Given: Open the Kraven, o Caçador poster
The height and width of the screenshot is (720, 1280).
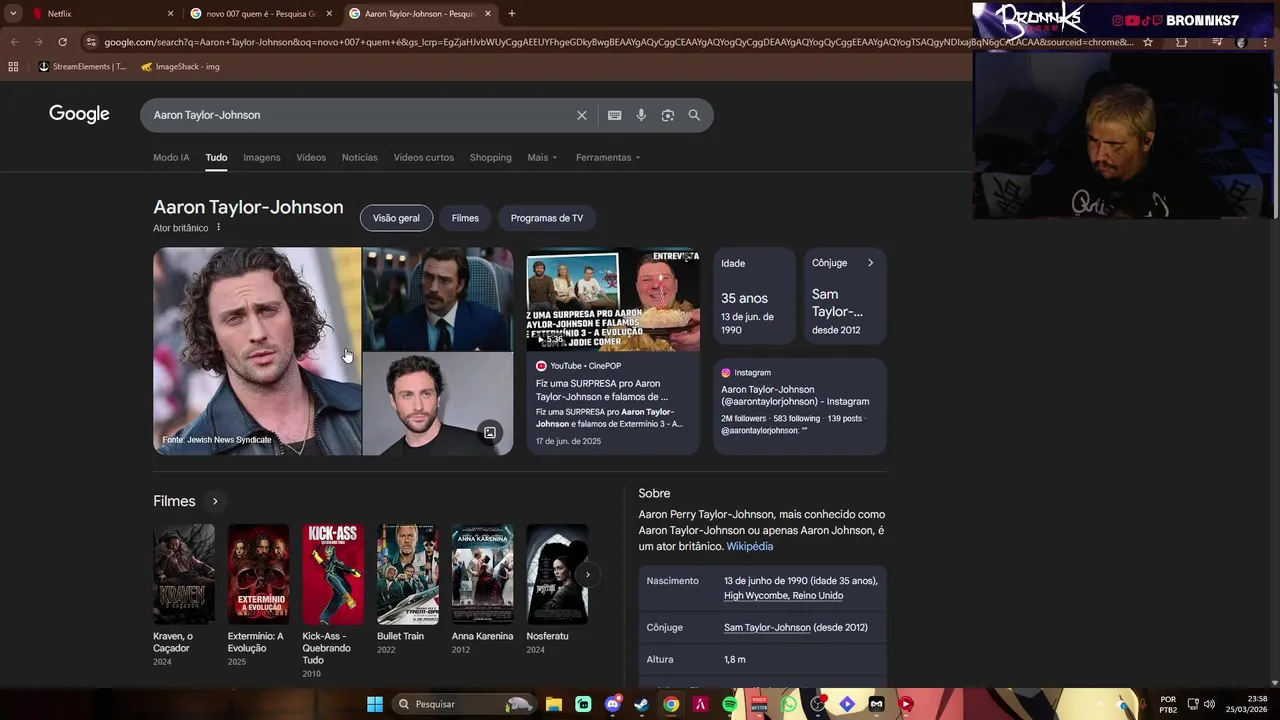Looking at the screenshot, I should tap(184, 574).
